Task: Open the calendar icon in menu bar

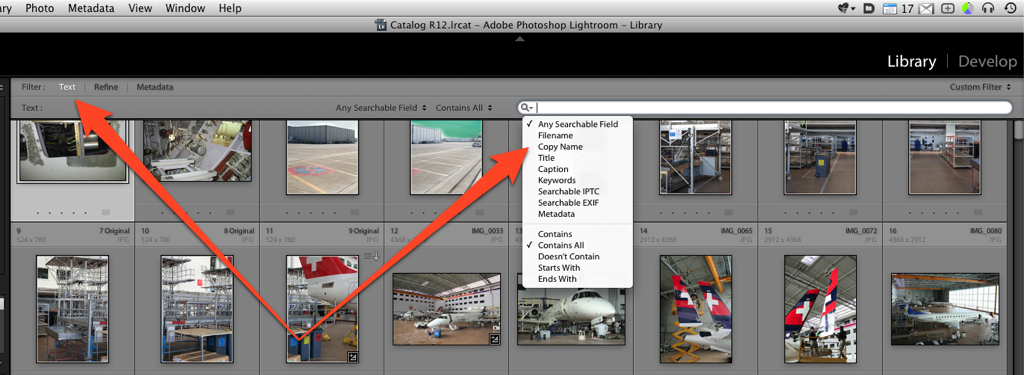Action: (889, 8)
